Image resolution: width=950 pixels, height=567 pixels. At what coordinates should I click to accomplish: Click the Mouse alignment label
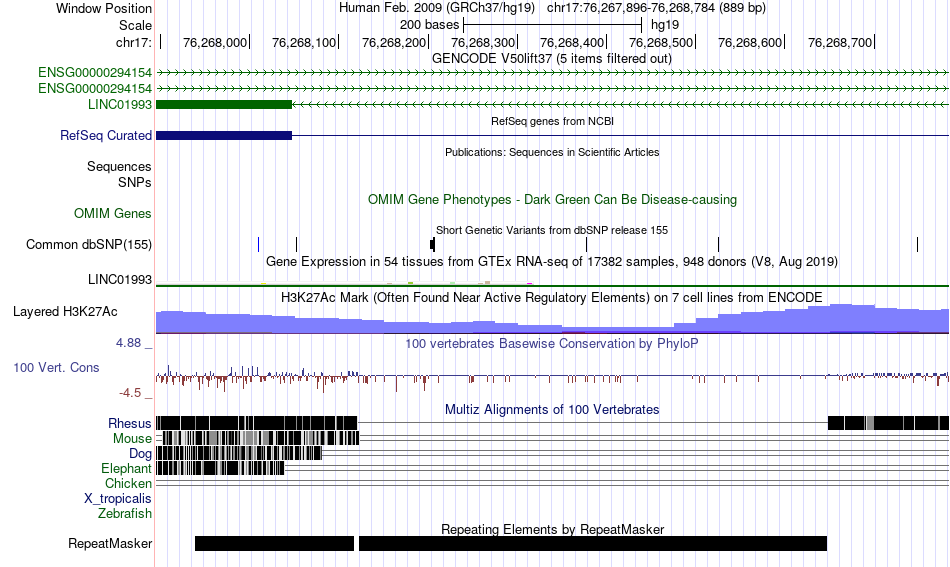click(x=132, y=438)
